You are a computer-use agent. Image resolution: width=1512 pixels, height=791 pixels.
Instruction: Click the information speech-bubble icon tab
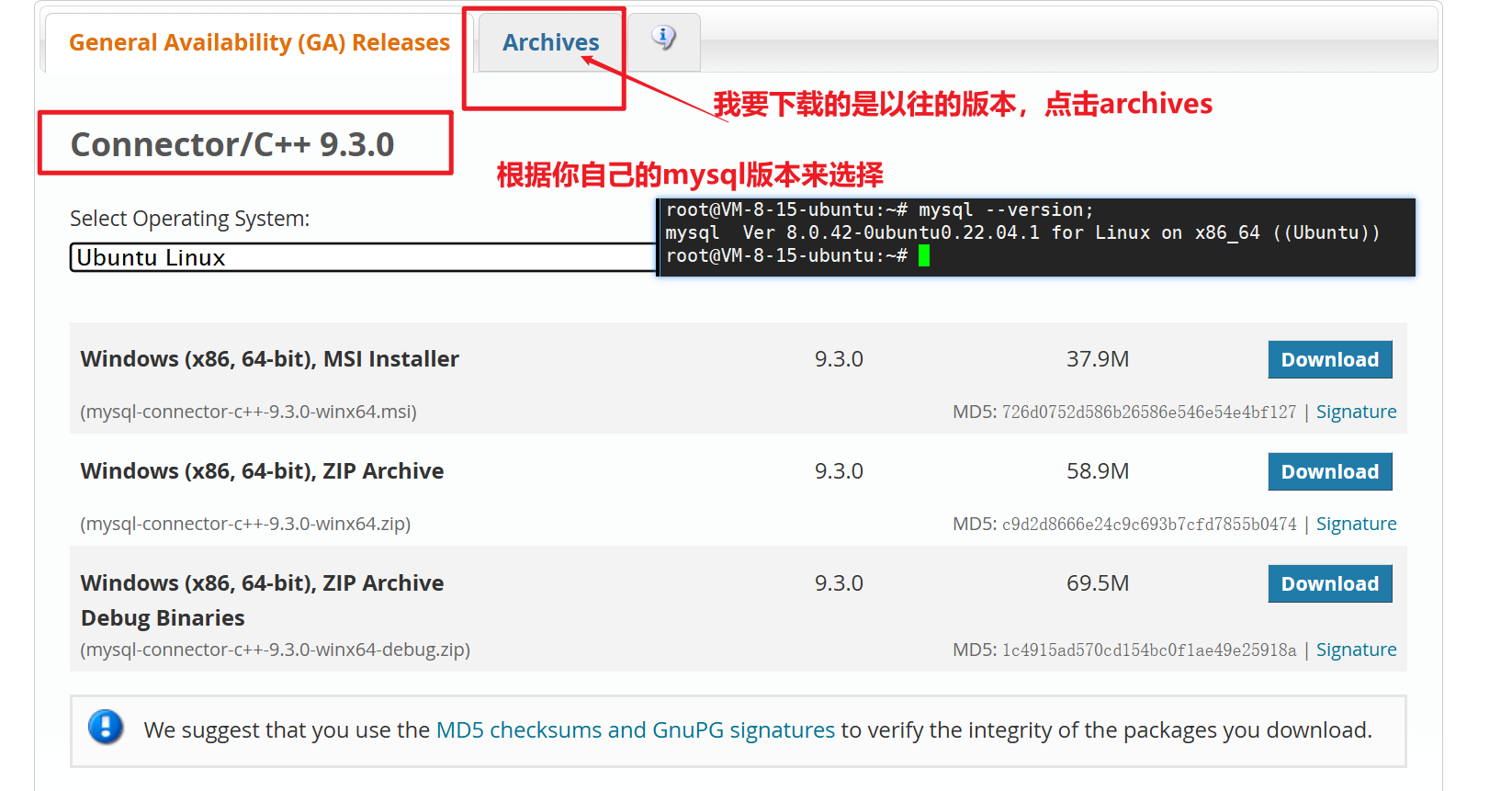(x=664, y=39)
